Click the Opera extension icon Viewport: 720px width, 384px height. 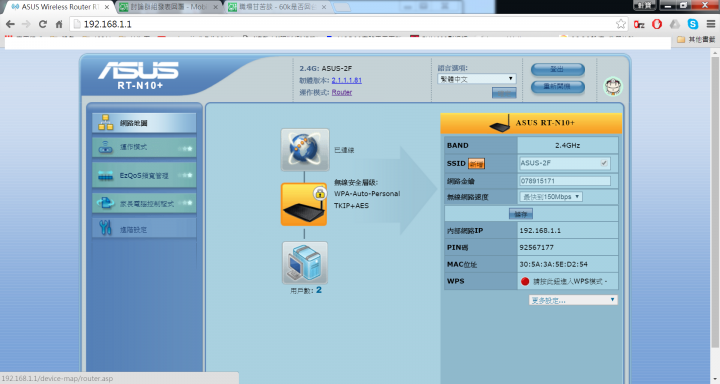click(x=657, y=24)
